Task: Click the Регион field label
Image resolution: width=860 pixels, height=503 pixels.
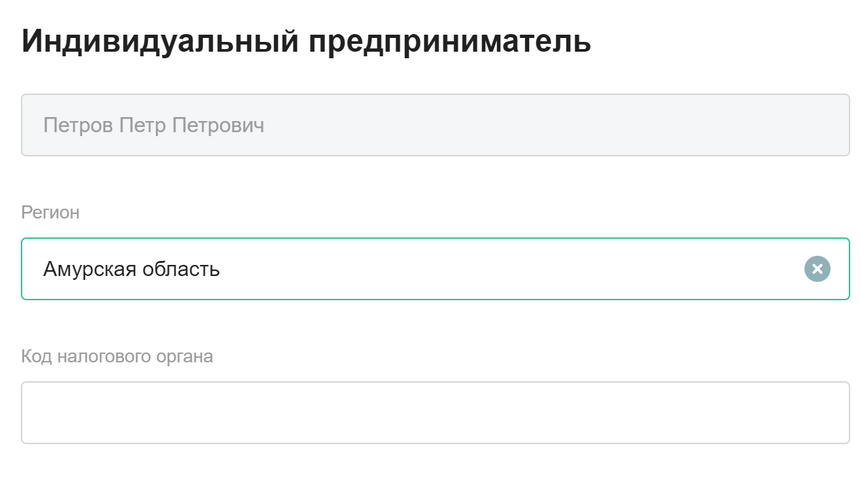Action: [50, 212]
